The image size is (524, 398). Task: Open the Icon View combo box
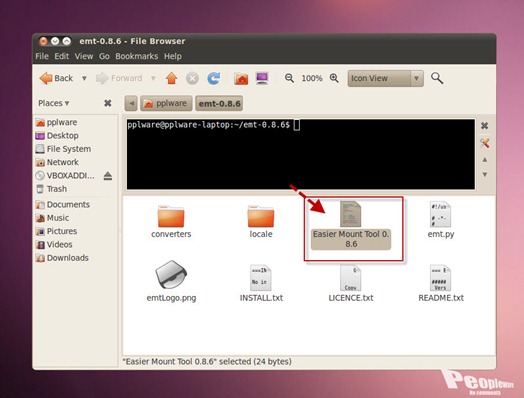coord(385,78)
